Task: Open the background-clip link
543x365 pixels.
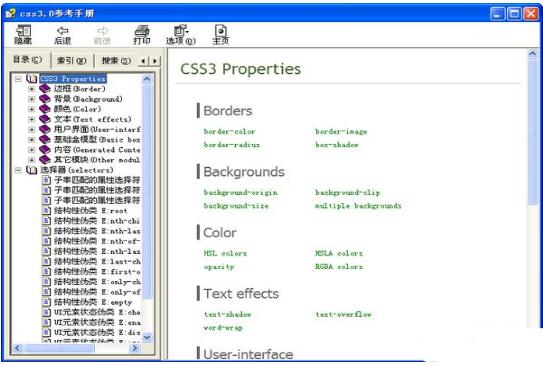Action: [348, 193]
